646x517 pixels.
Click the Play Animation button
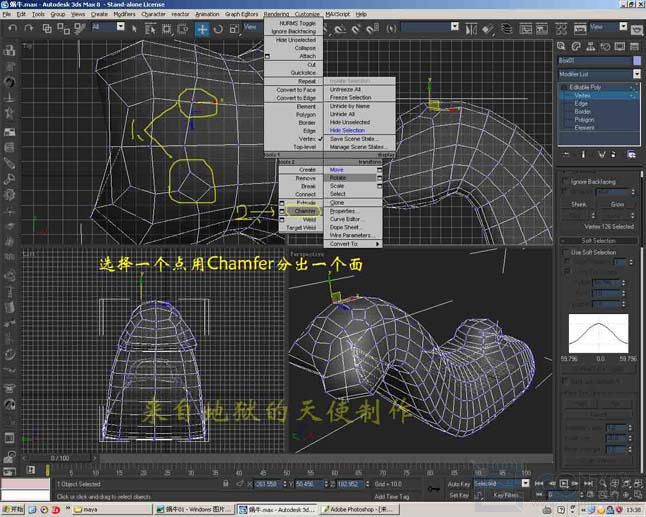[x=564, y=483]
